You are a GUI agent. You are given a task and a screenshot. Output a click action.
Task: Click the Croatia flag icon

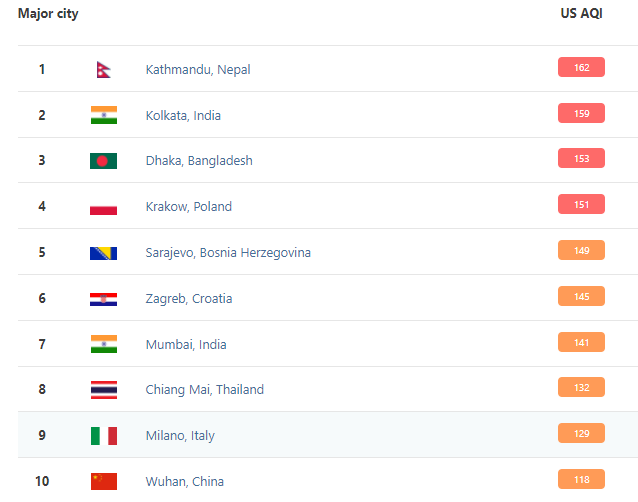tap(103, 299)
